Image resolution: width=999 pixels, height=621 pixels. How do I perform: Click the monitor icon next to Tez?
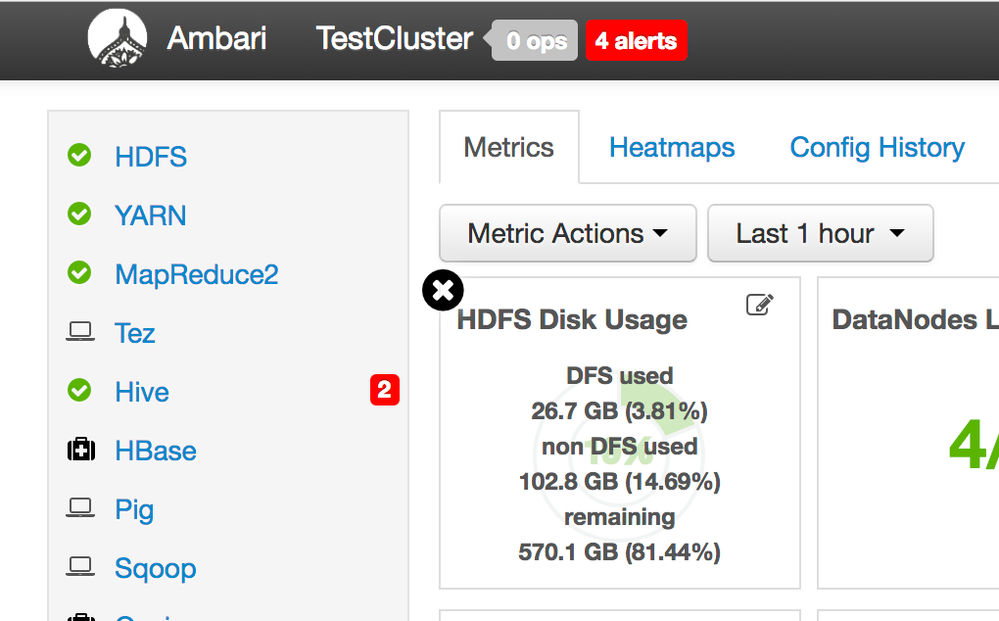point(79,332)
